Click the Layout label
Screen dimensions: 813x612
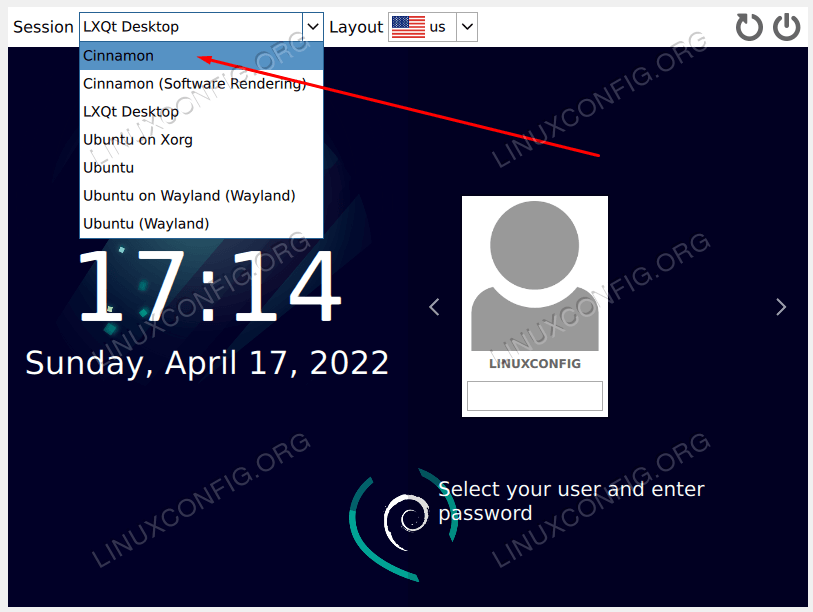pyautogui.click(x=356, y=27)
